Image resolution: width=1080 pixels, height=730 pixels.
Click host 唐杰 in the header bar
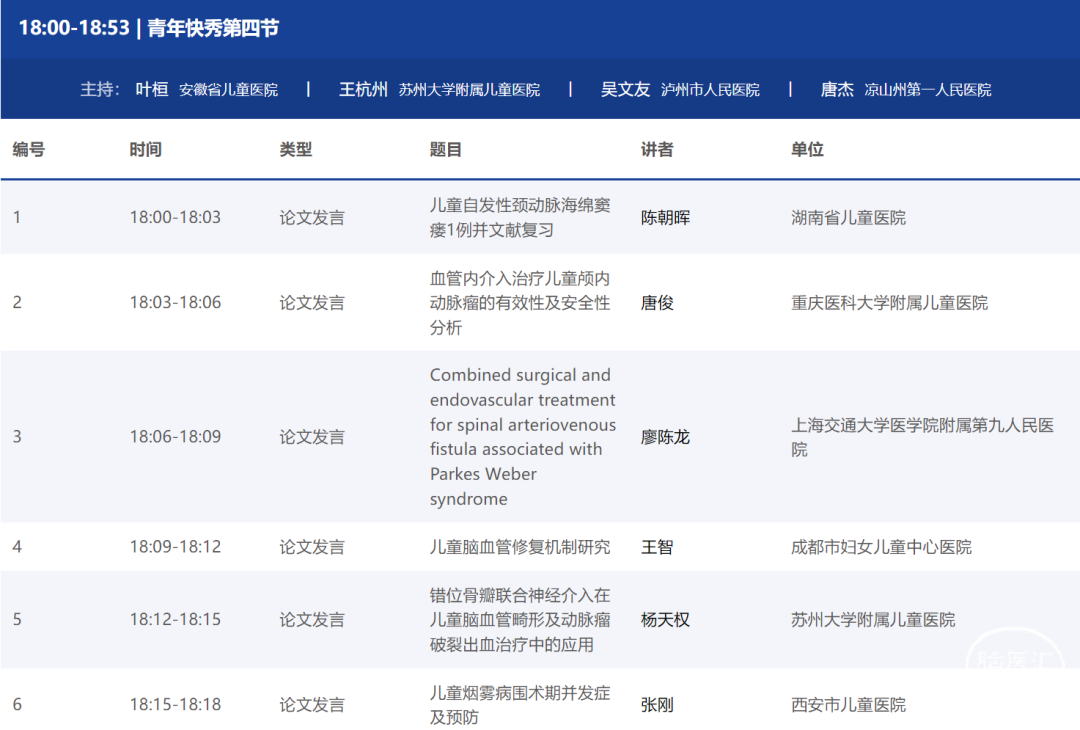point(837,89)
